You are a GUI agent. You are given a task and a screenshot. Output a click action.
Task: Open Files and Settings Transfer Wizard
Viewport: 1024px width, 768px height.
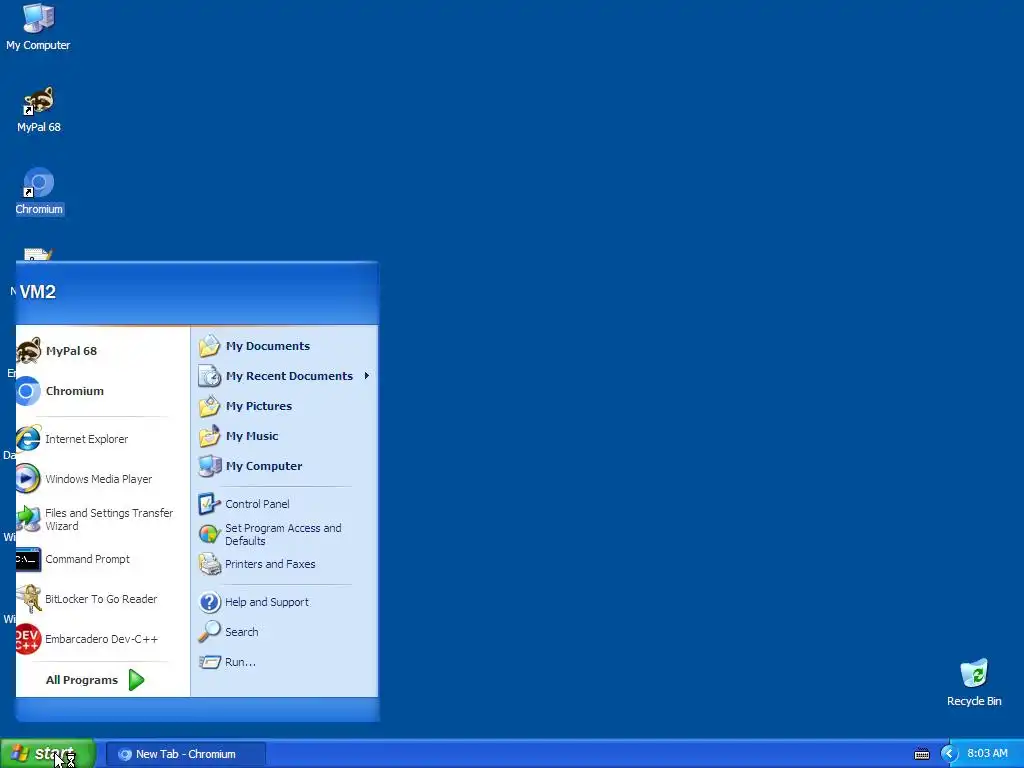tap(103, 519)
